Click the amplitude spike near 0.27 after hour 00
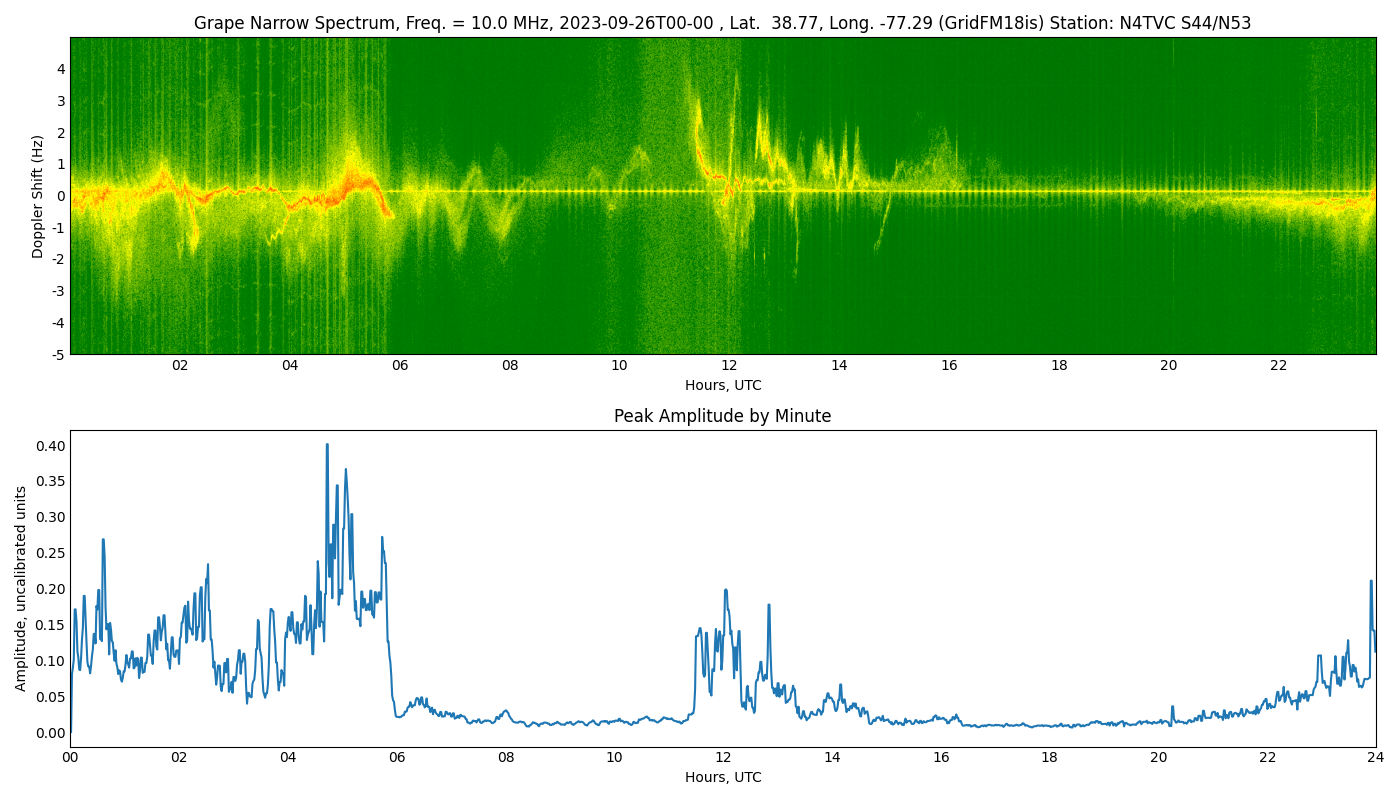1400x800 pixels. coord(103,541)
